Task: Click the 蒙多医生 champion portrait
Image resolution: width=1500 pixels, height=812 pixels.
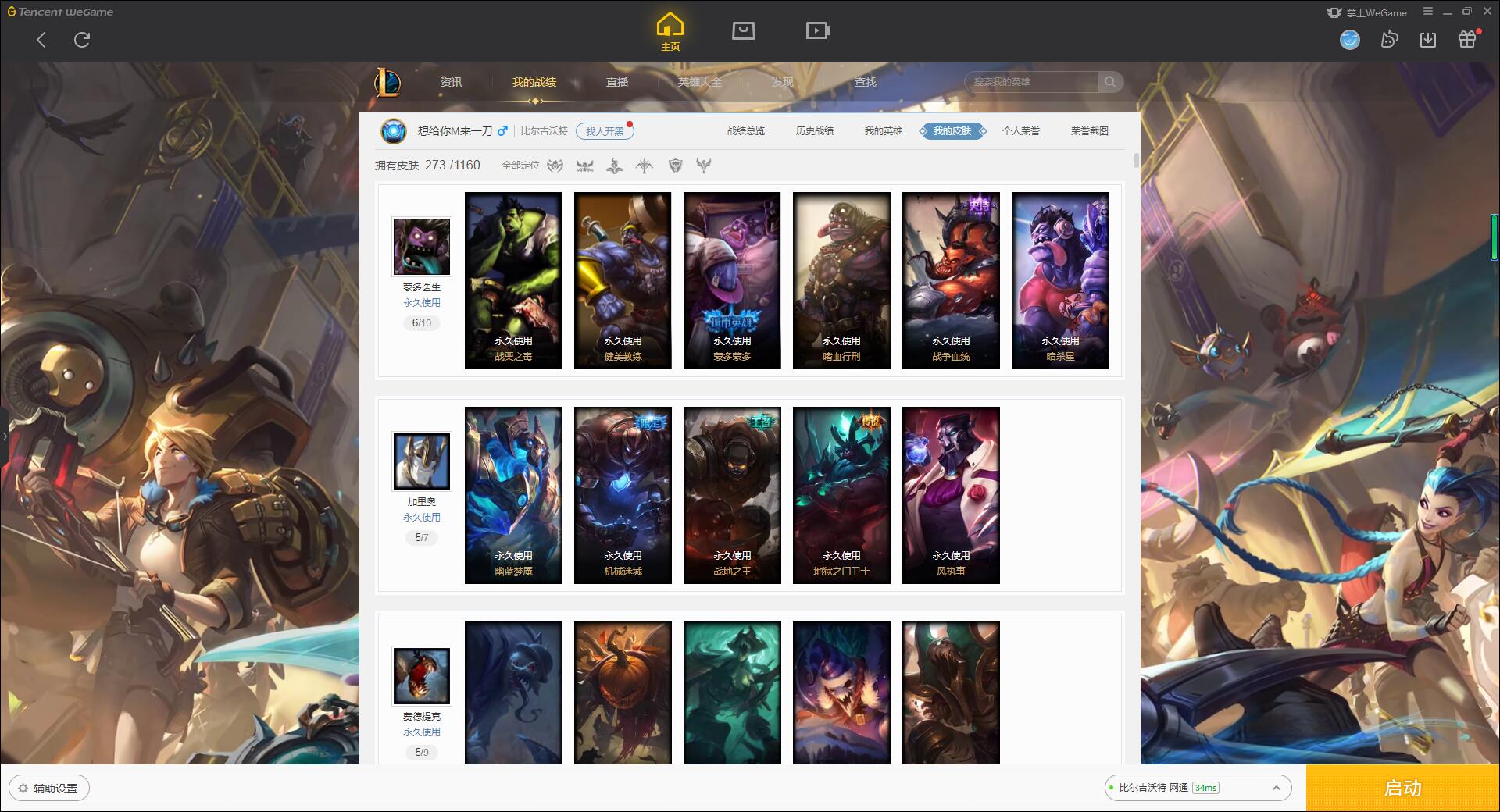Action: point(422,247)
